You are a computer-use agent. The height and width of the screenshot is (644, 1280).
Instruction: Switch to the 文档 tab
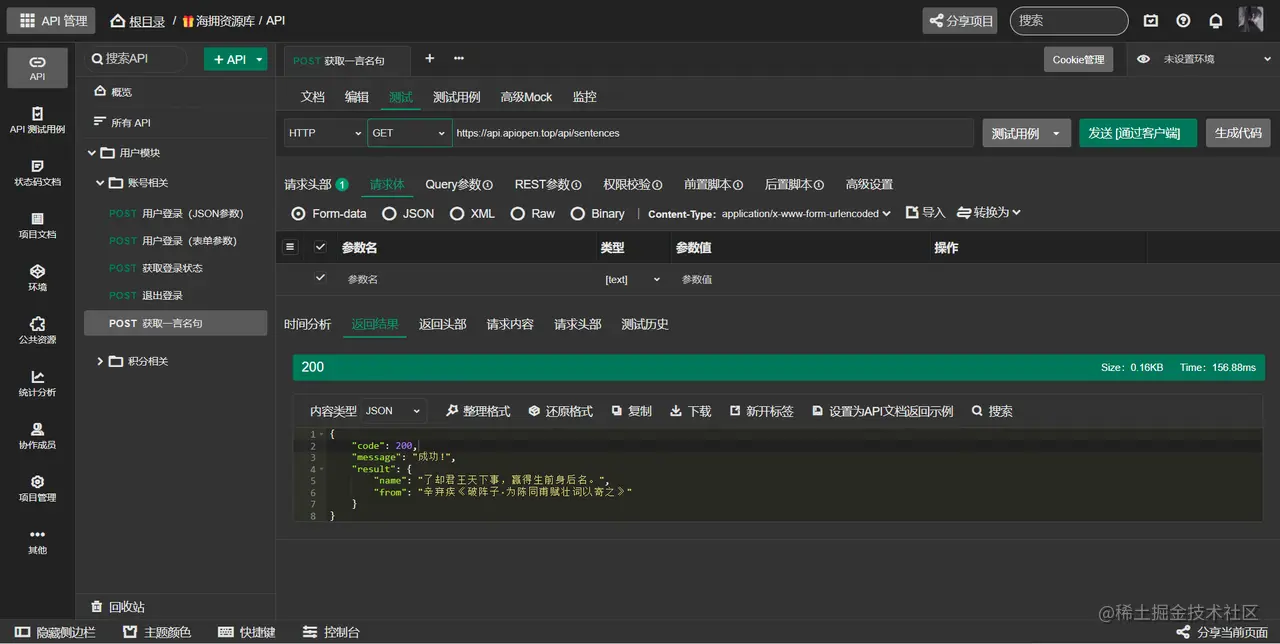click(x=313, y=97)
